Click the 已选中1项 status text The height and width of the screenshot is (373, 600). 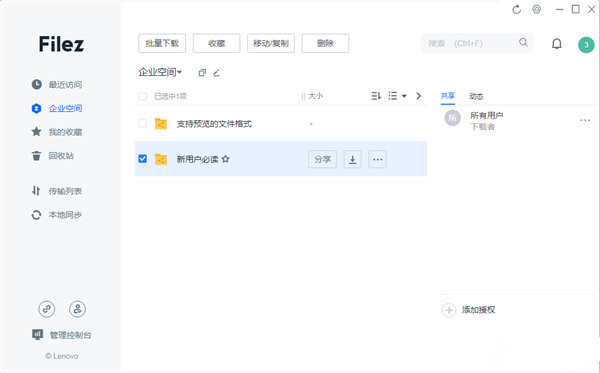click(x=170, y=96)
